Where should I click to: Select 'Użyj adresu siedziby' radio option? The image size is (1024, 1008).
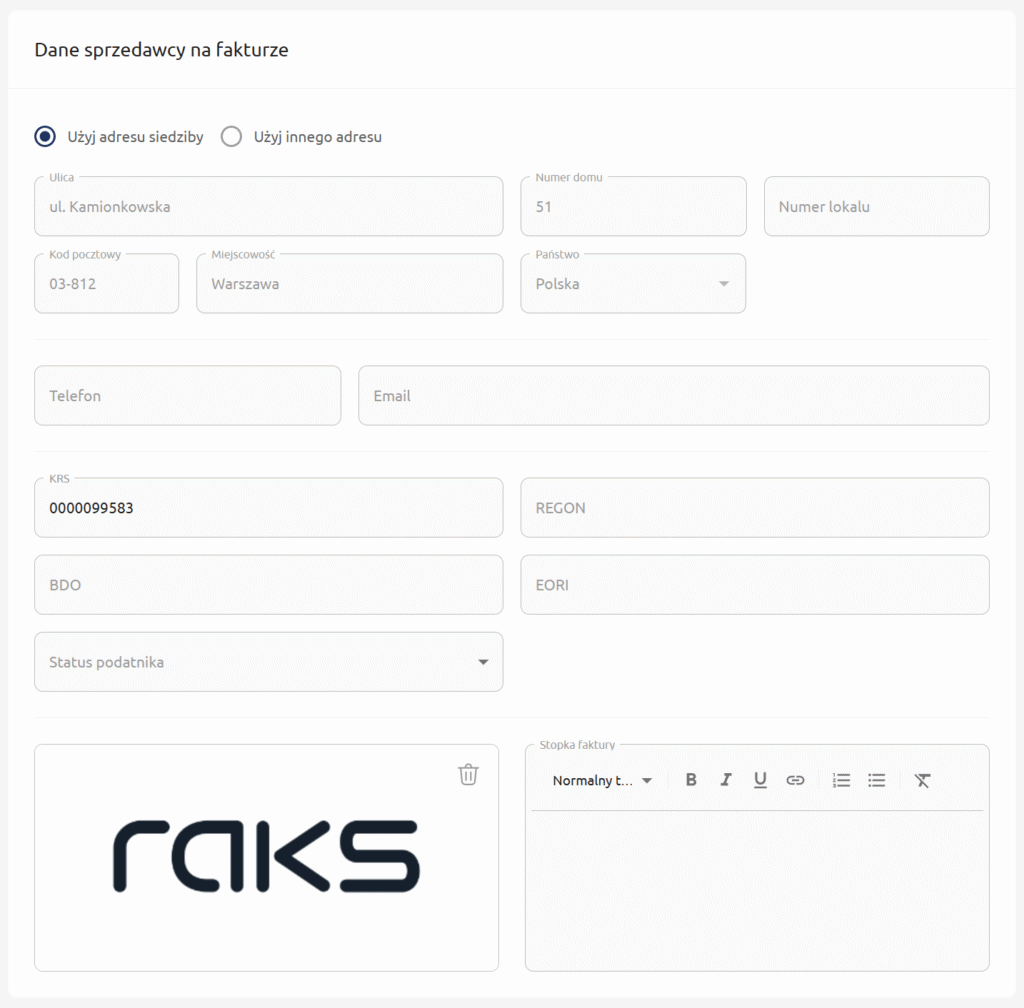(x=45, y=137)
